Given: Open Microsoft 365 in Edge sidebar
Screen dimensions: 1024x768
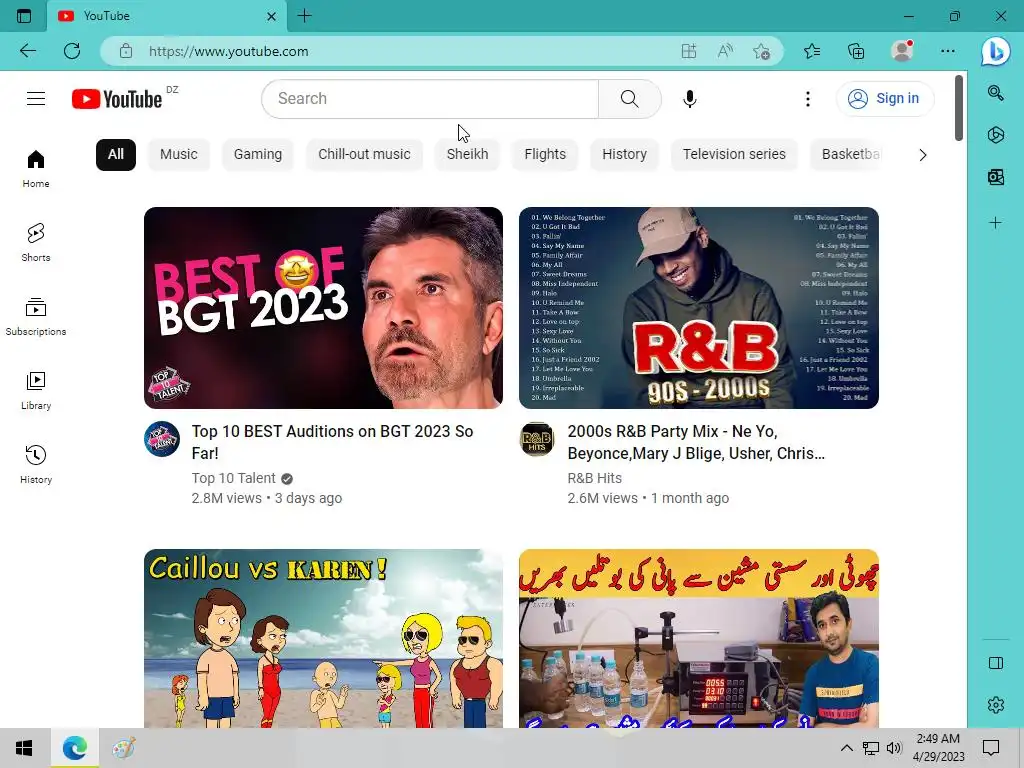Looking at the screenshot, I should tap(996, 135).
